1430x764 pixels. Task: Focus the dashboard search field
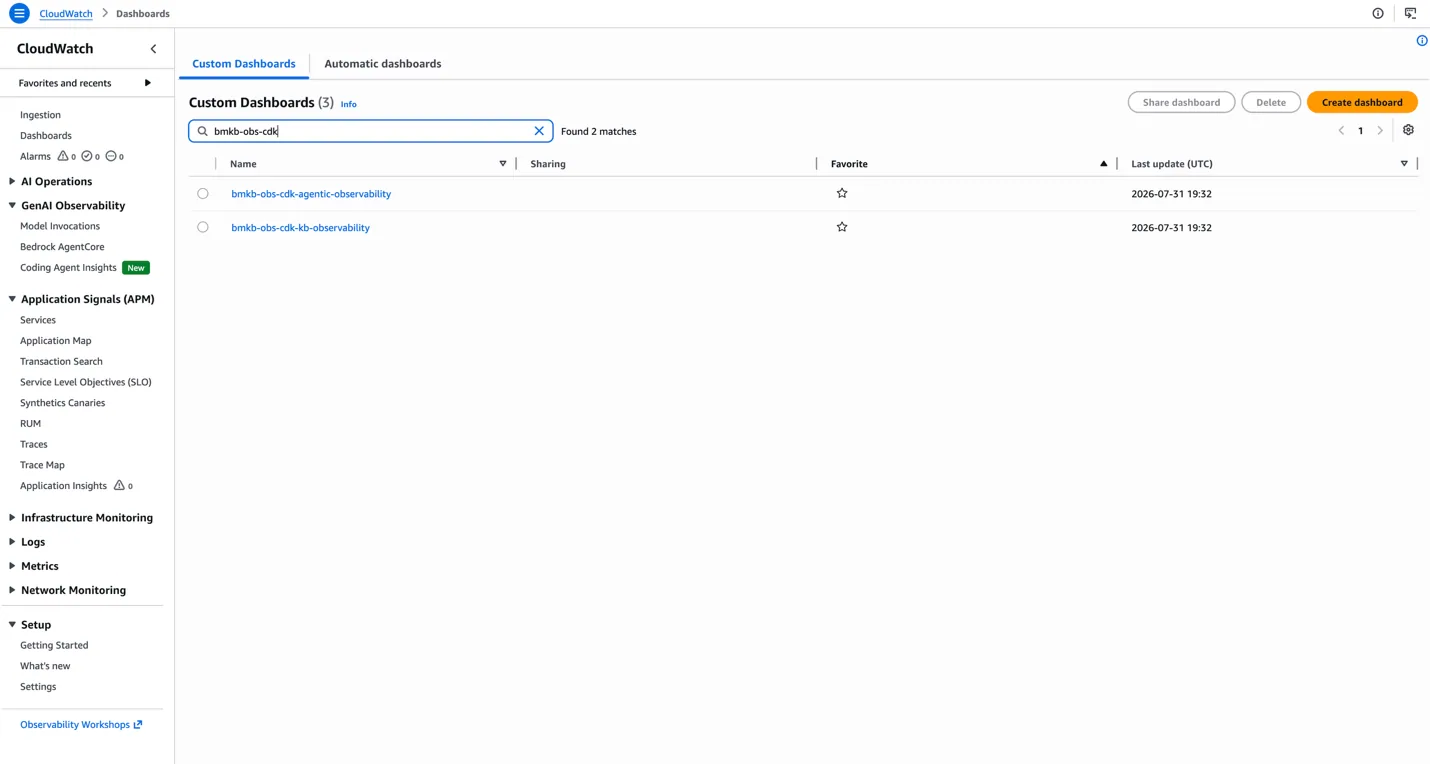point(370,131)
